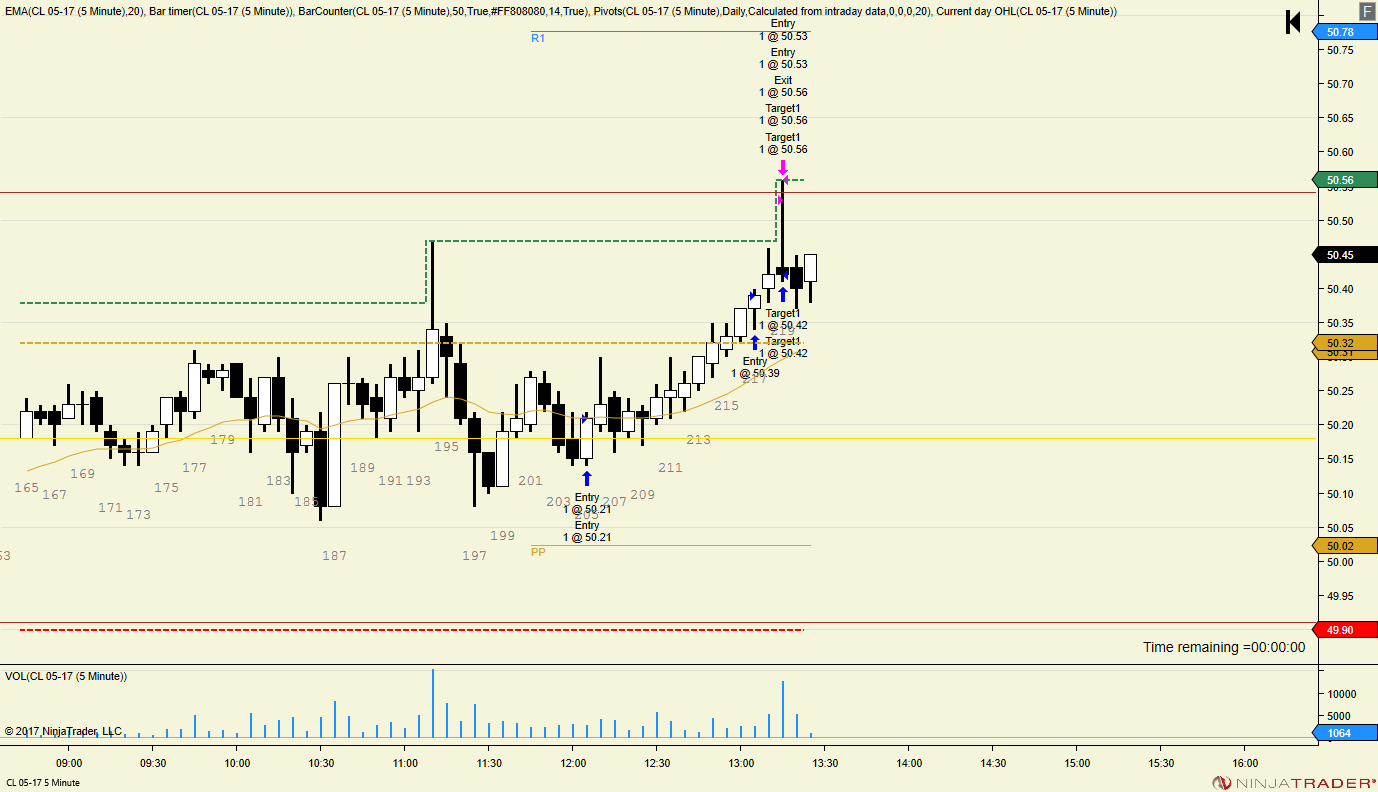The height and width of the screenshot is (792, 1378).
Task: Click the 50.60 price axis label
Action: coord(1340,152)
